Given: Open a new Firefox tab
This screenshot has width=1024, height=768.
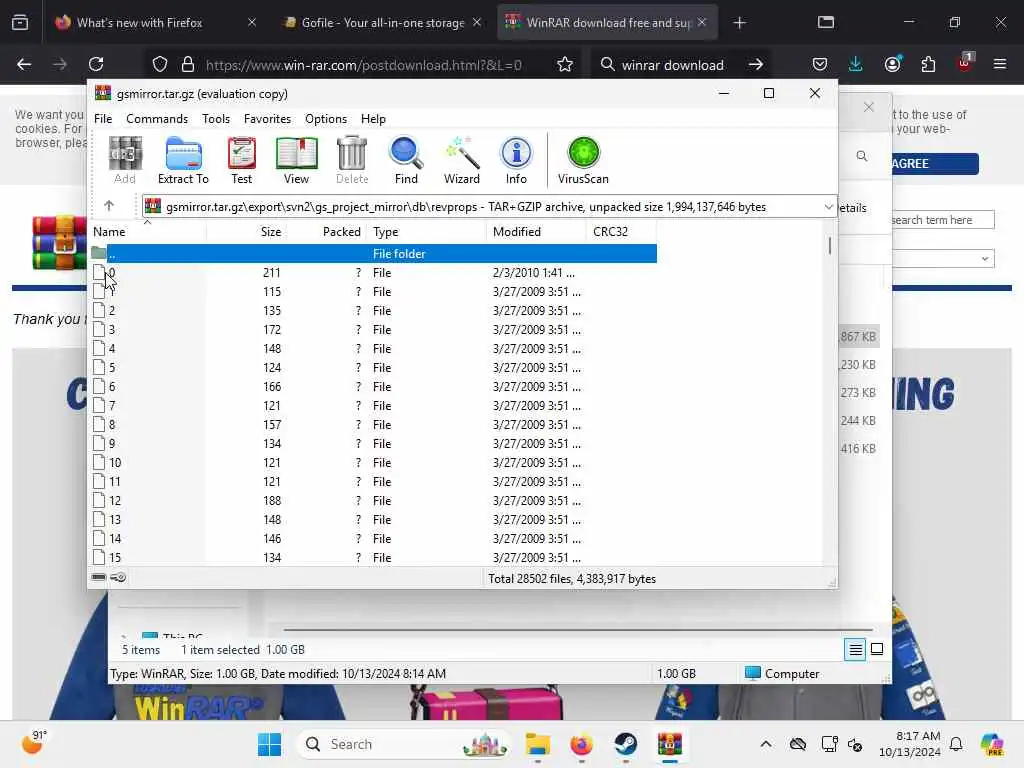Looking at the screenshot, I should [739, 23].
